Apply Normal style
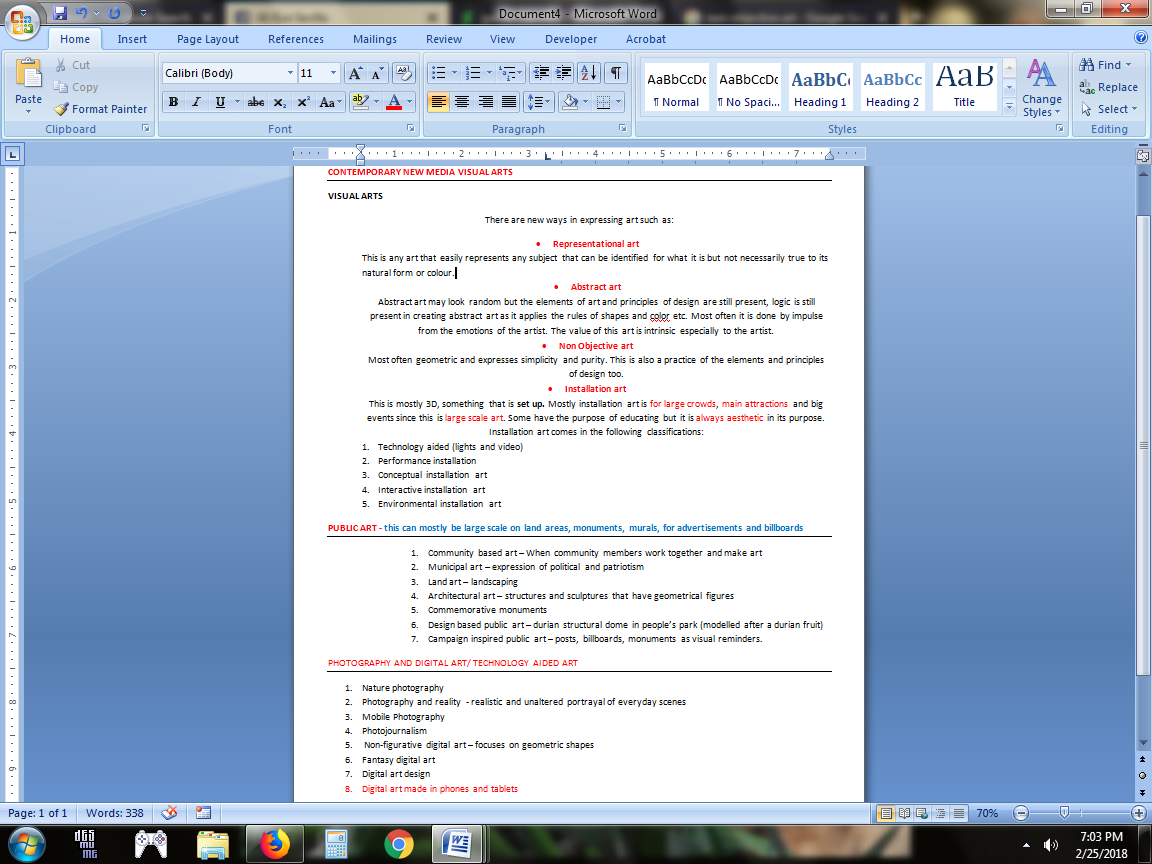 tap(676, 87)
